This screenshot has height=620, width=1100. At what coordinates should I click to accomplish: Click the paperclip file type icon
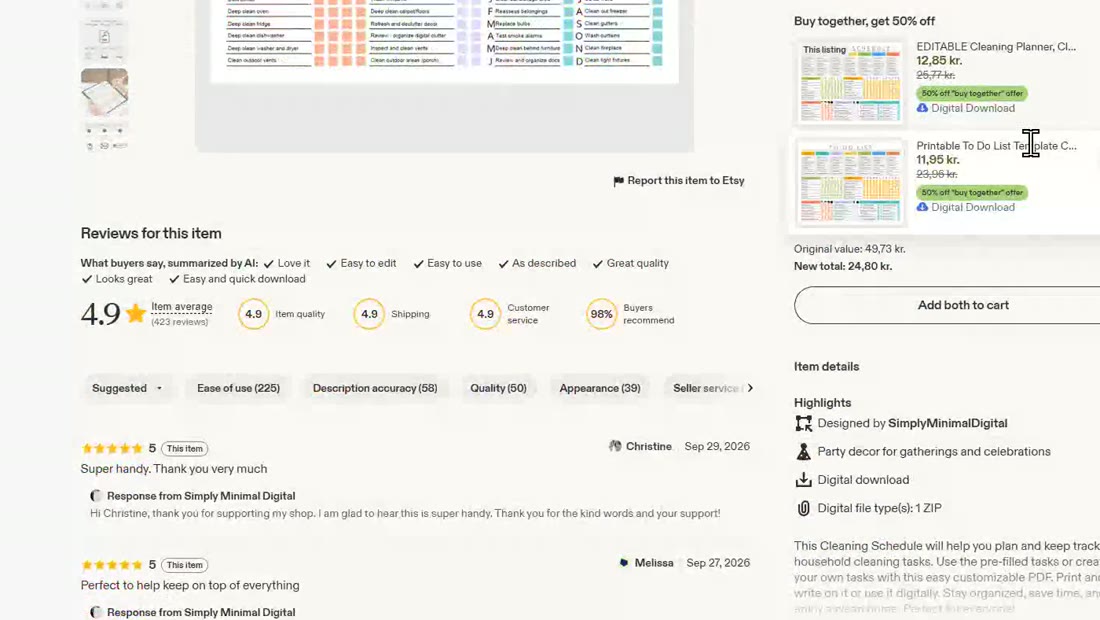click(x=803, y=508)
